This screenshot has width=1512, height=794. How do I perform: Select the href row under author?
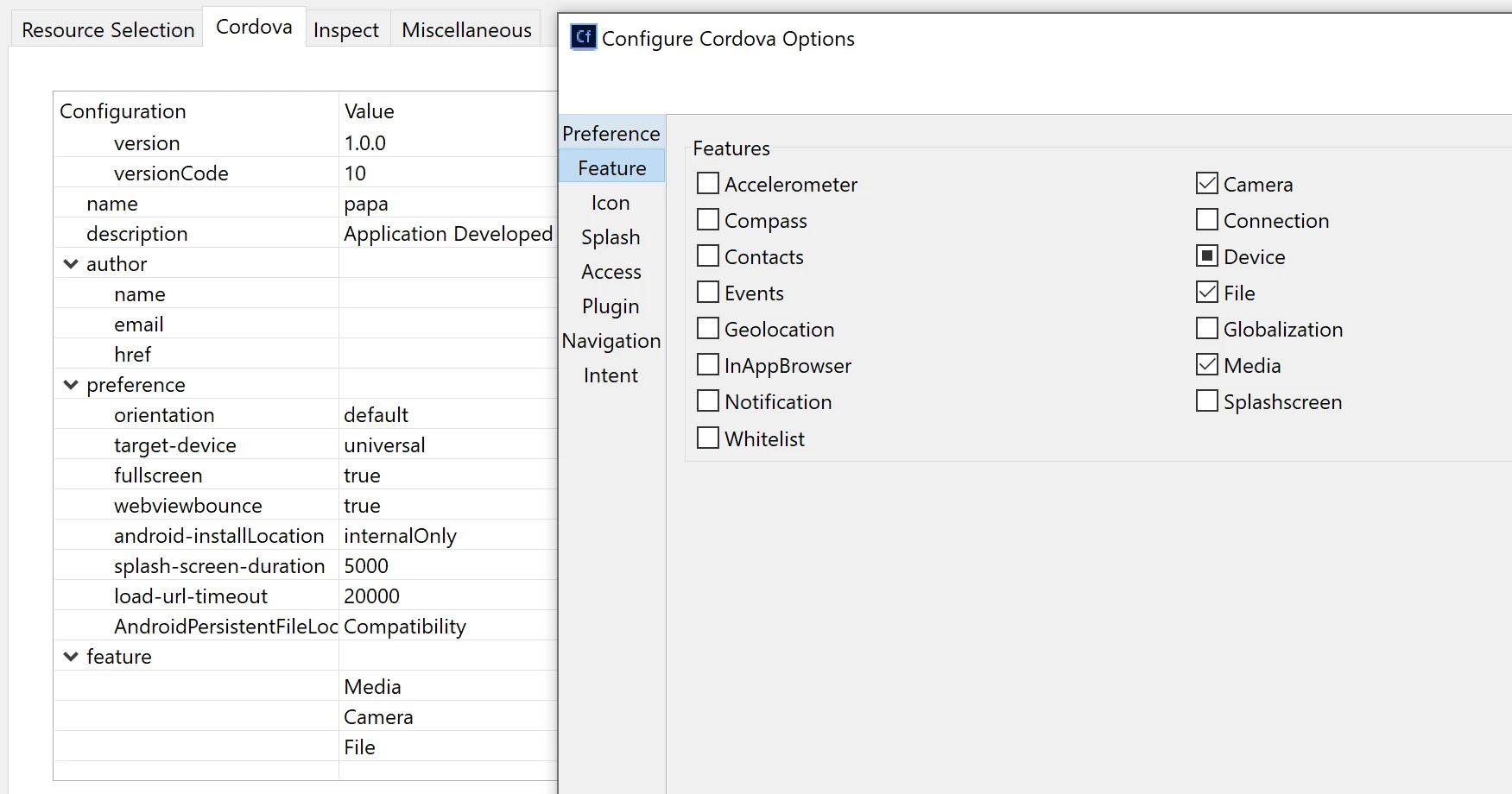[x=306, y=354]
